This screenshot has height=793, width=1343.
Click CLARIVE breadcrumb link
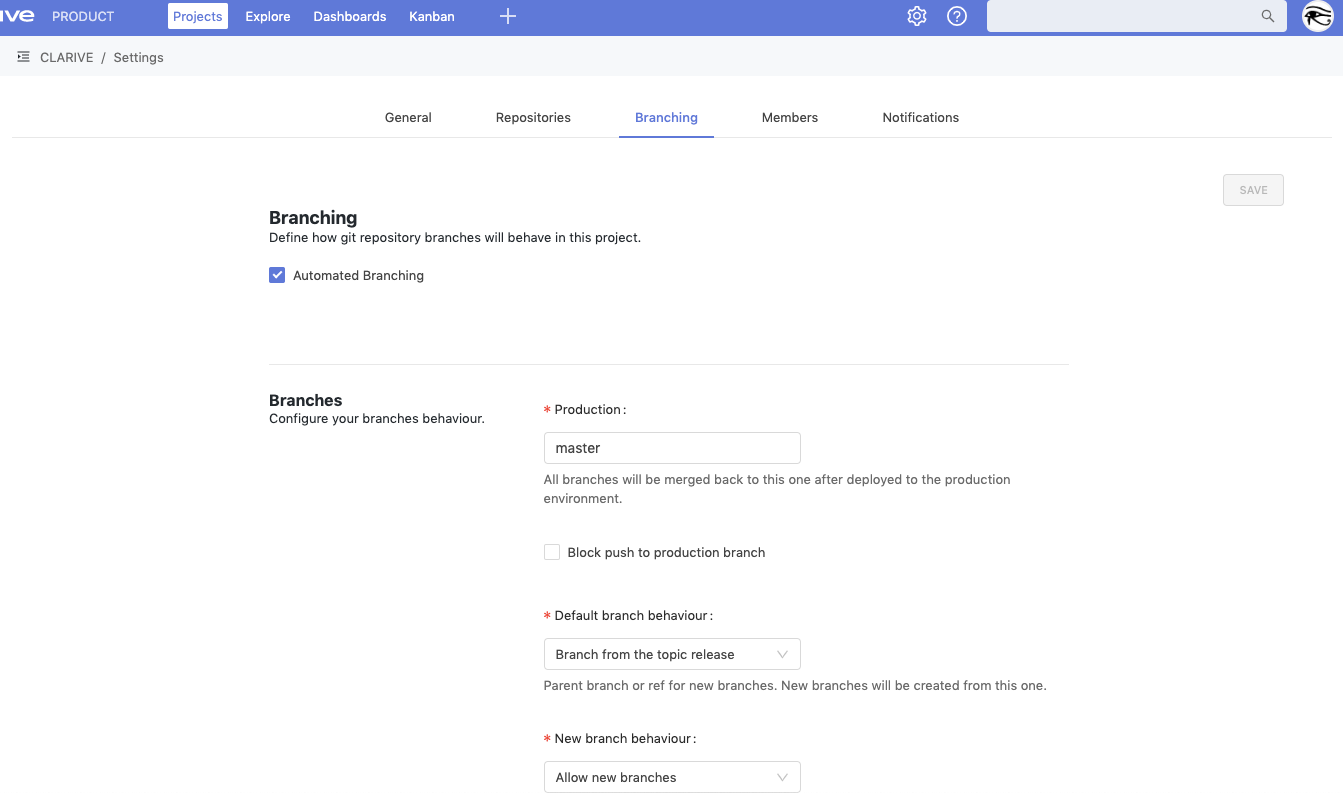67,57
